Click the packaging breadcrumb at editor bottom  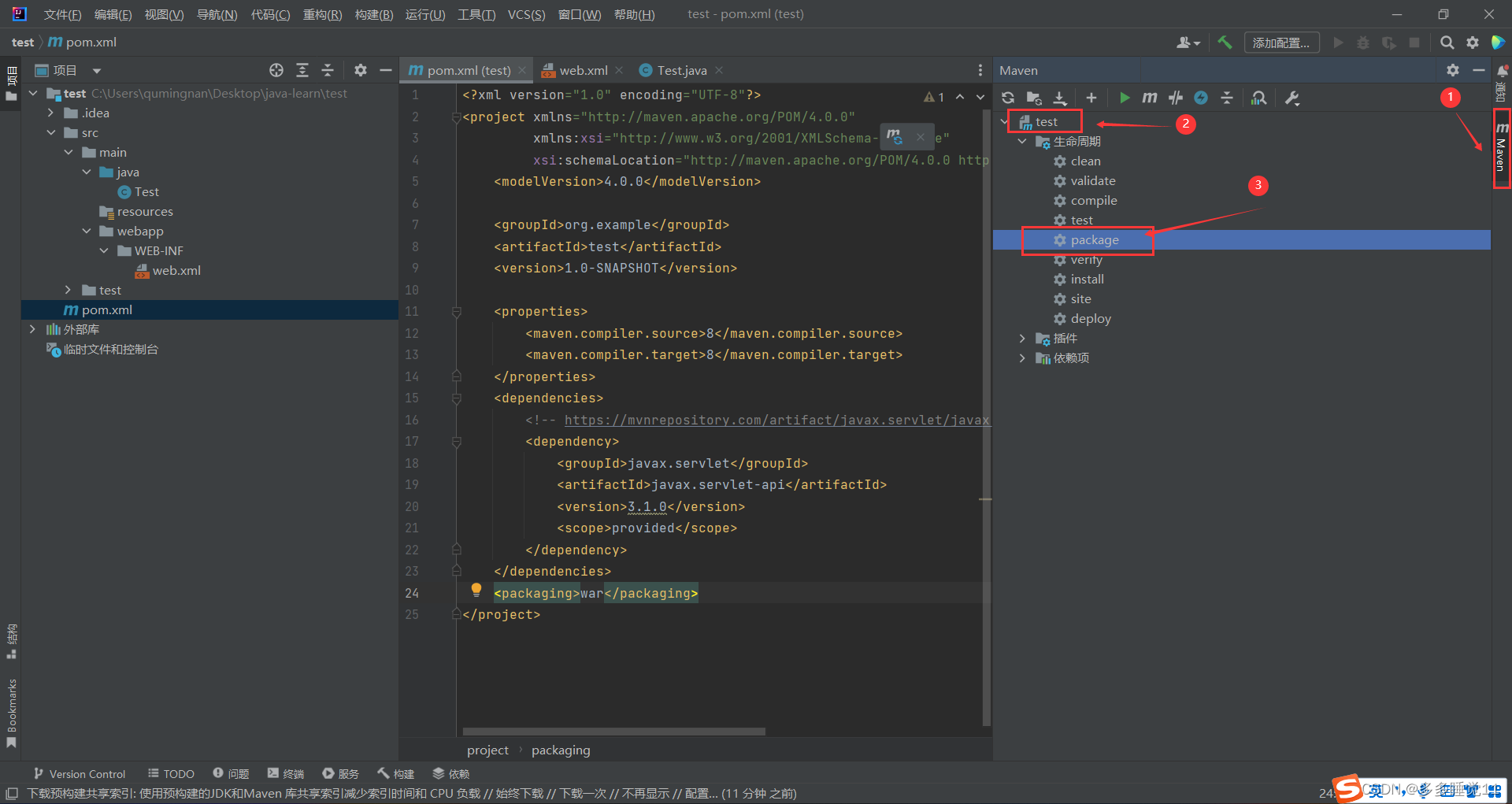[561, 750]
